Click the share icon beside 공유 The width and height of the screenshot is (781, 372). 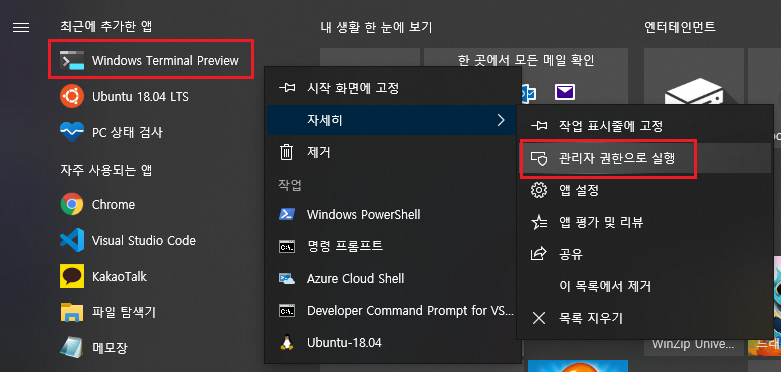click(538, 254)
